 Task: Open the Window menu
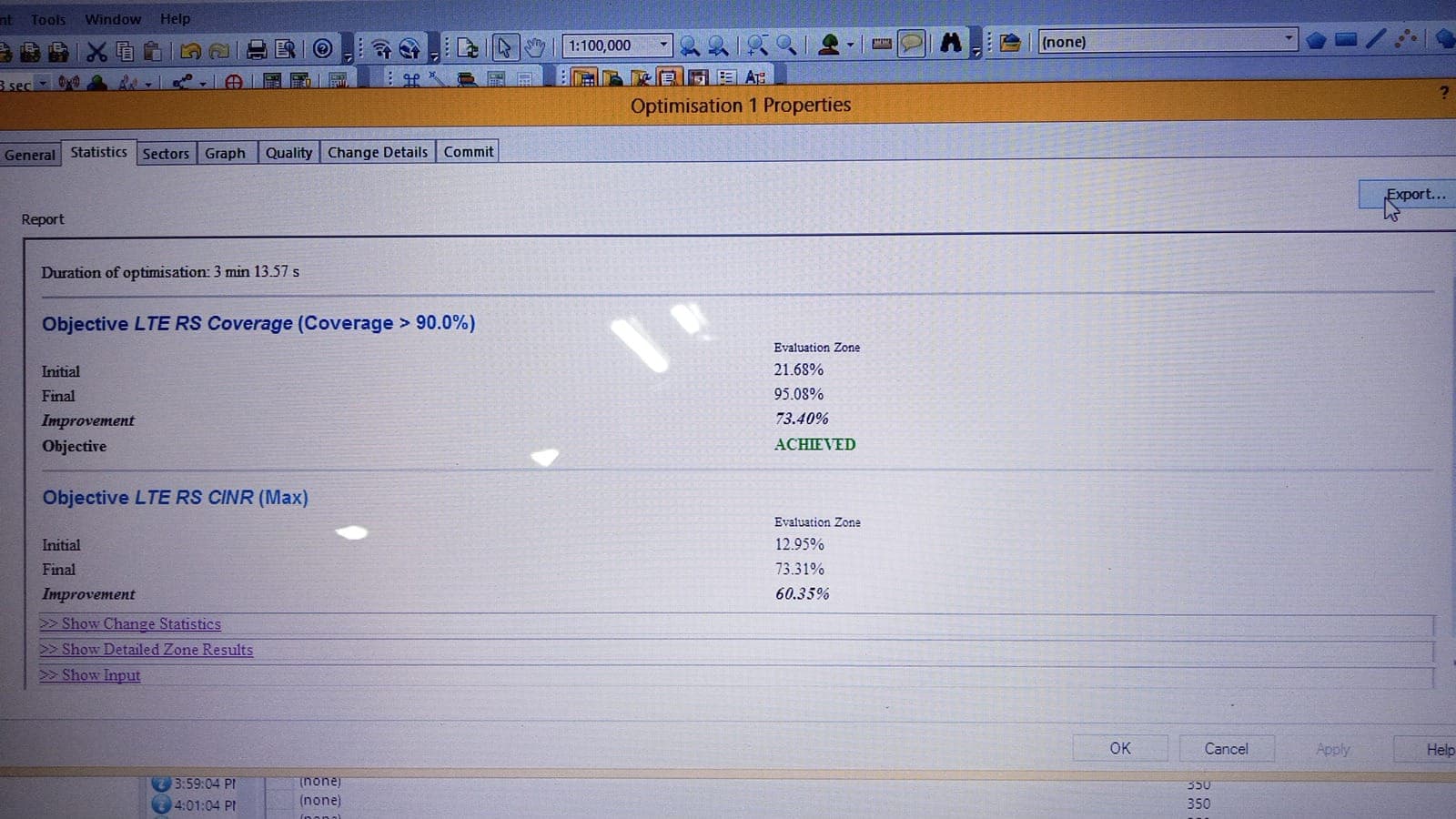click(113, 19)
